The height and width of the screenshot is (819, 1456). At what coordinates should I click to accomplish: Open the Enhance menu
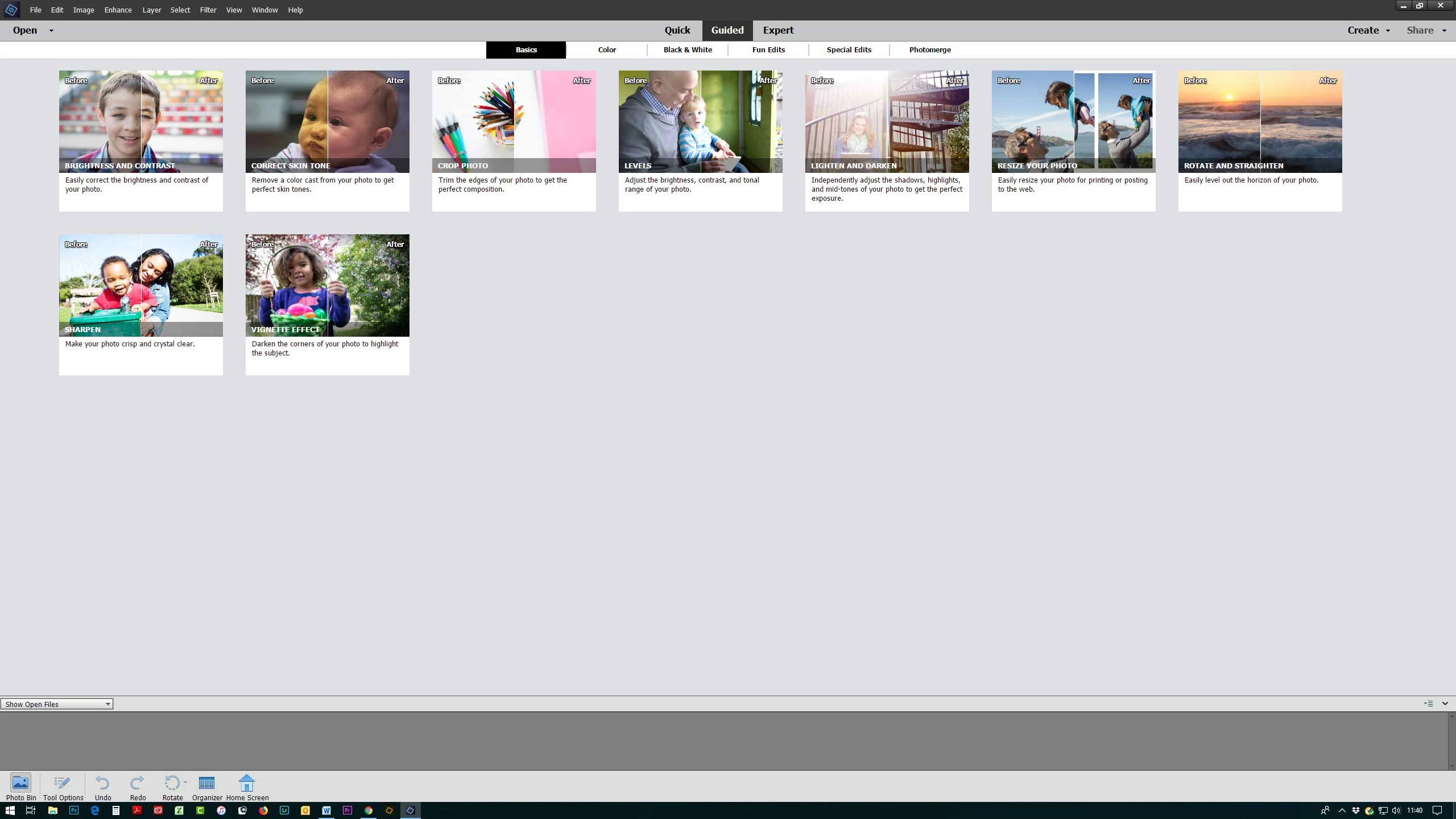point(118,10)
